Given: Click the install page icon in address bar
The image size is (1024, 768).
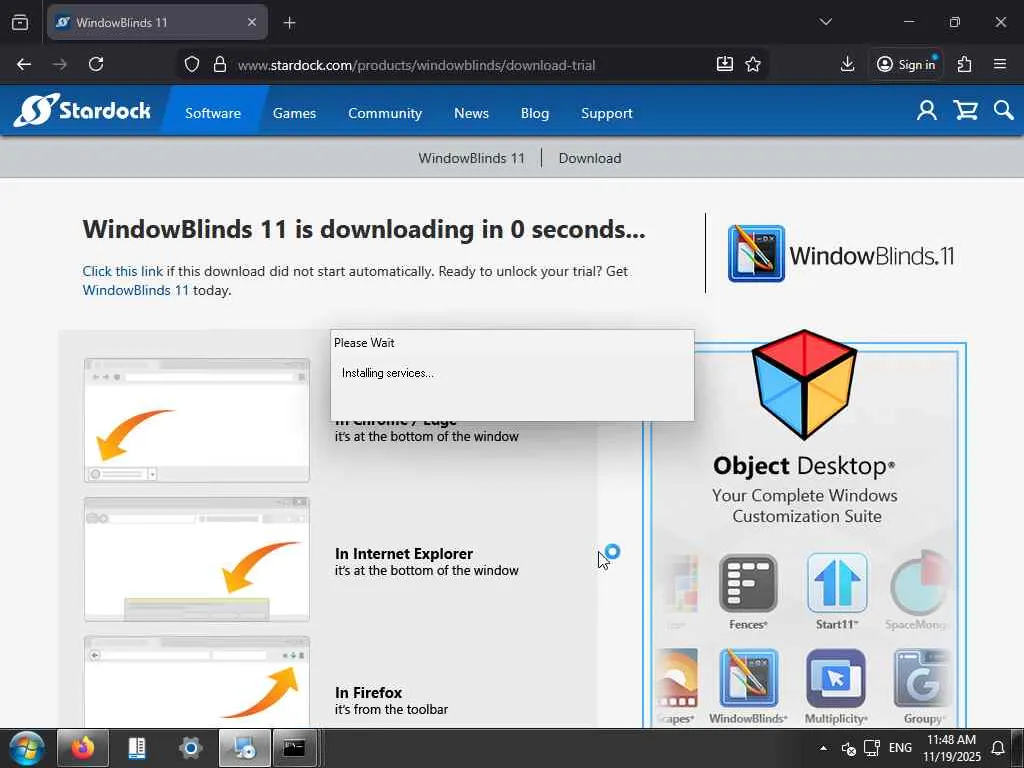Looking at the screenshot, I should point(724,64).
